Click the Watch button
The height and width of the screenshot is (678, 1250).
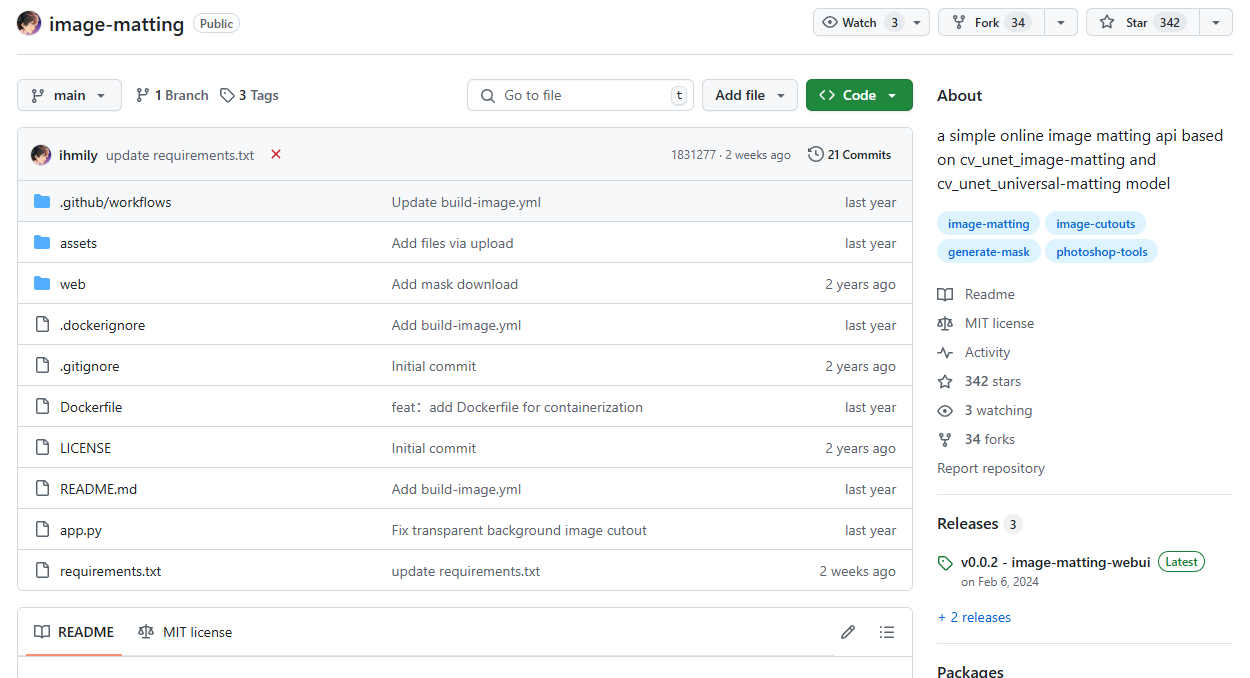pyautogui.click(x=859, y=22)
